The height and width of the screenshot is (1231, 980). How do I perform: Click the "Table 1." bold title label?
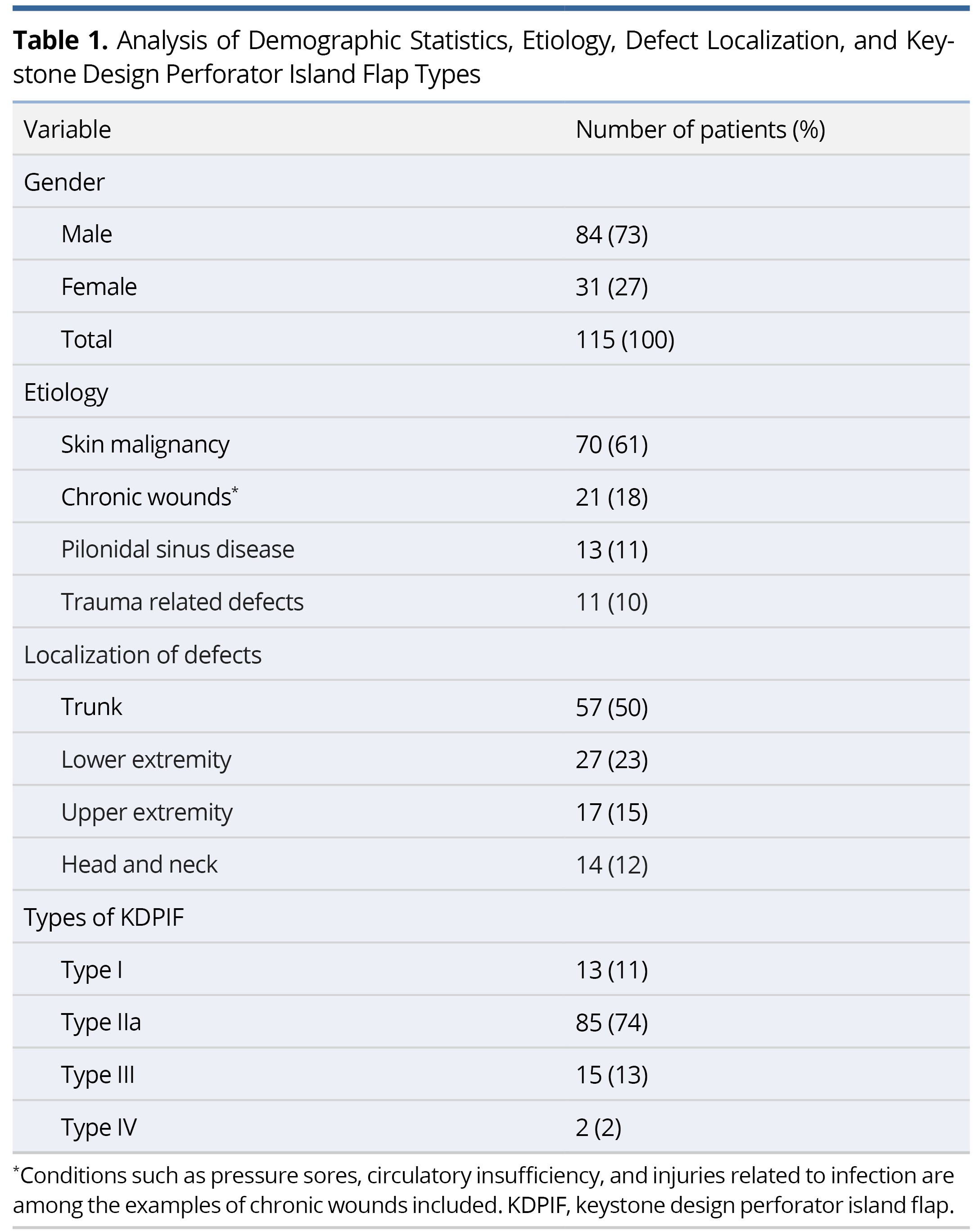pos(60,41)
